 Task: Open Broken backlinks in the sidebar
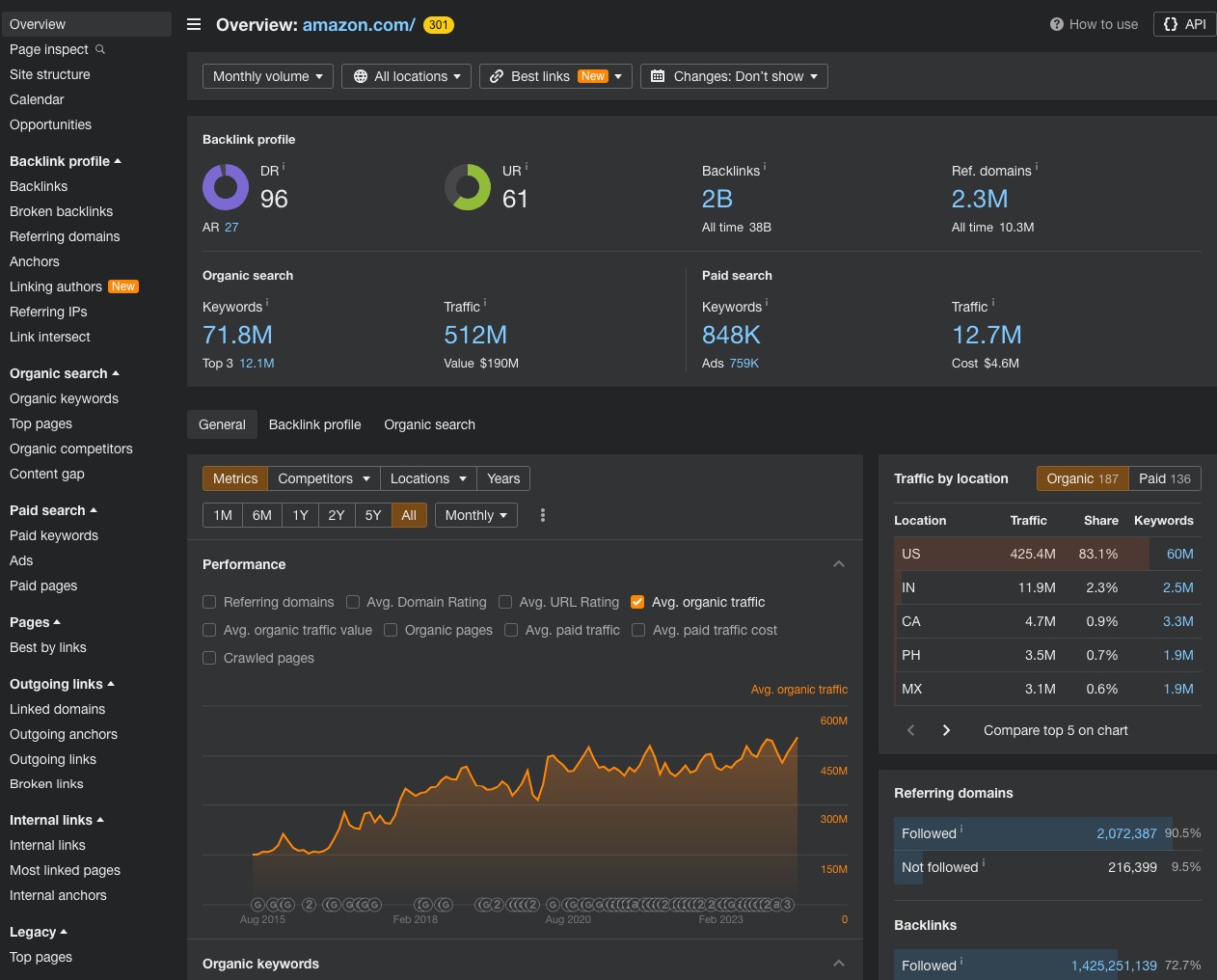(x=62, y=211)
